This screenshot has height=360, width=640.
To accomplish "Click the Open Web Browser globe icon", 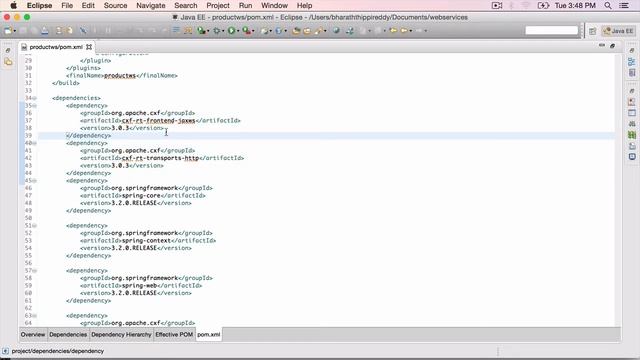I will [336, 31].
